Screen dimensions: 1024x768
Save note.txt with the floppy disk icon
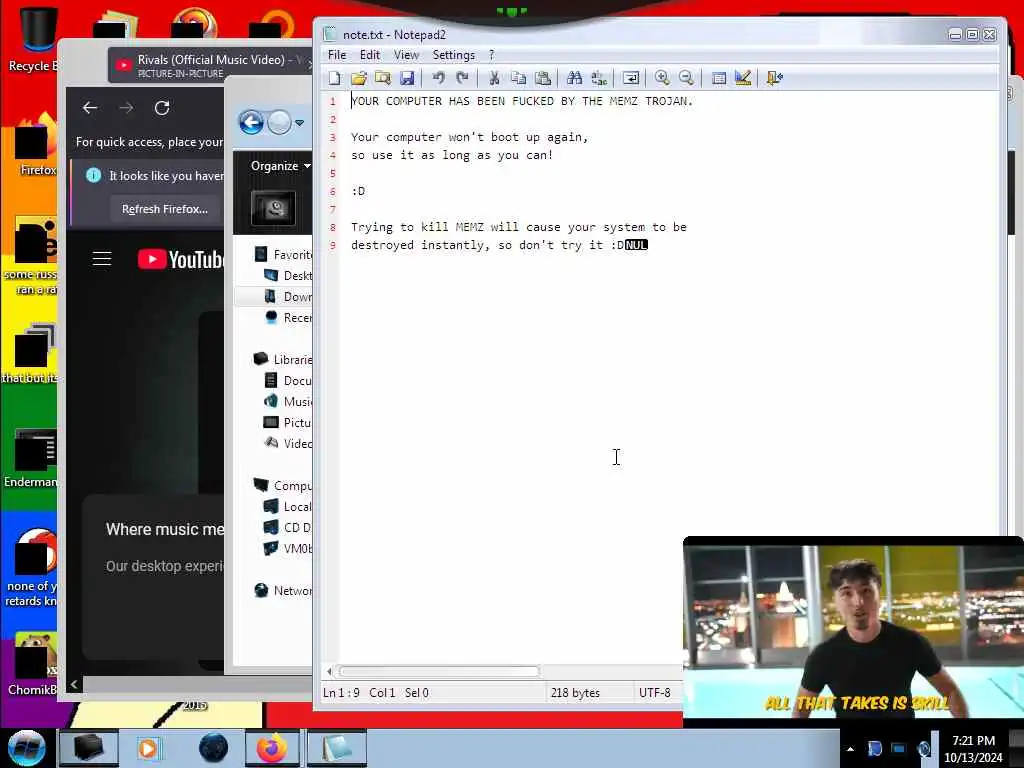tap(407, 78)
